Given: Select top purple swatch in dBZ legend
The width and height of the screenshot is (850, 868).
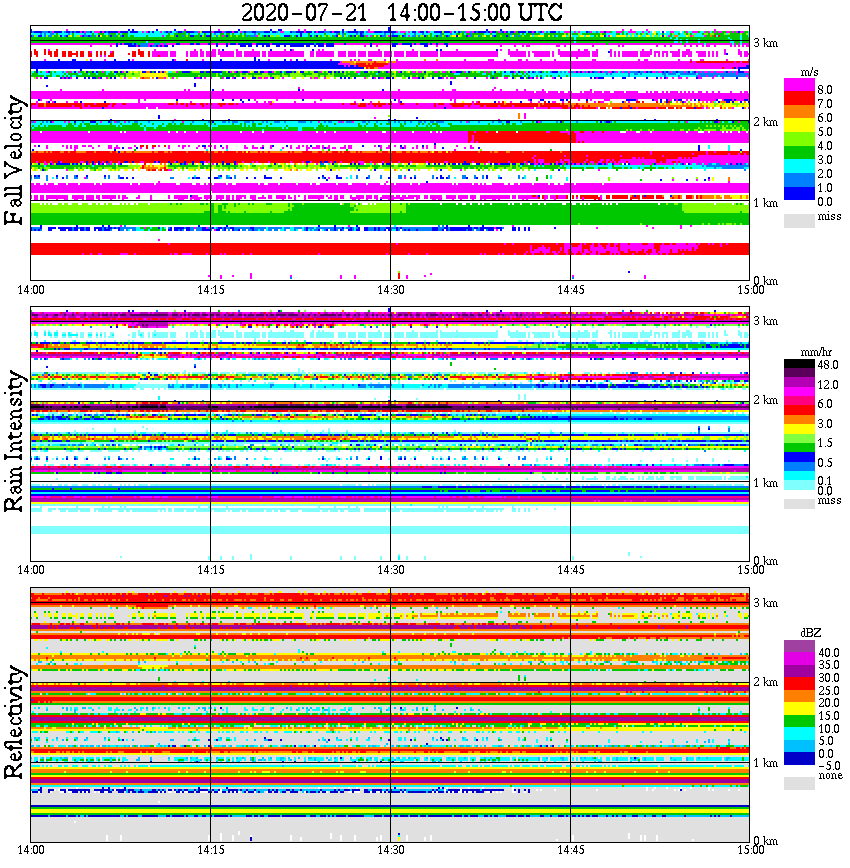Looking at the screenshot, I should pyautogui.click(x=799, y=647).
